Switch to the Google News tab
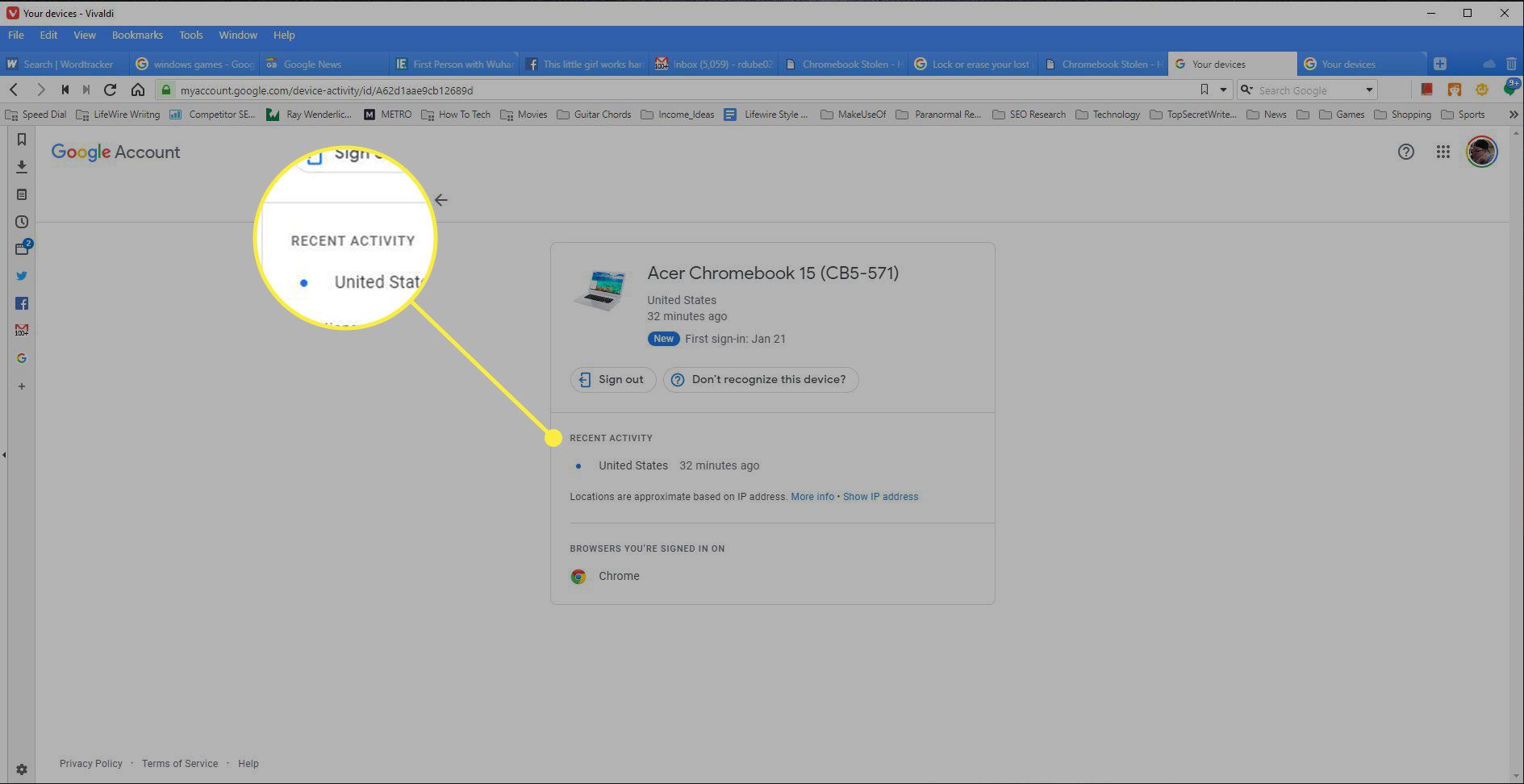Screen dimensions: 1524x784 (324, 64)
